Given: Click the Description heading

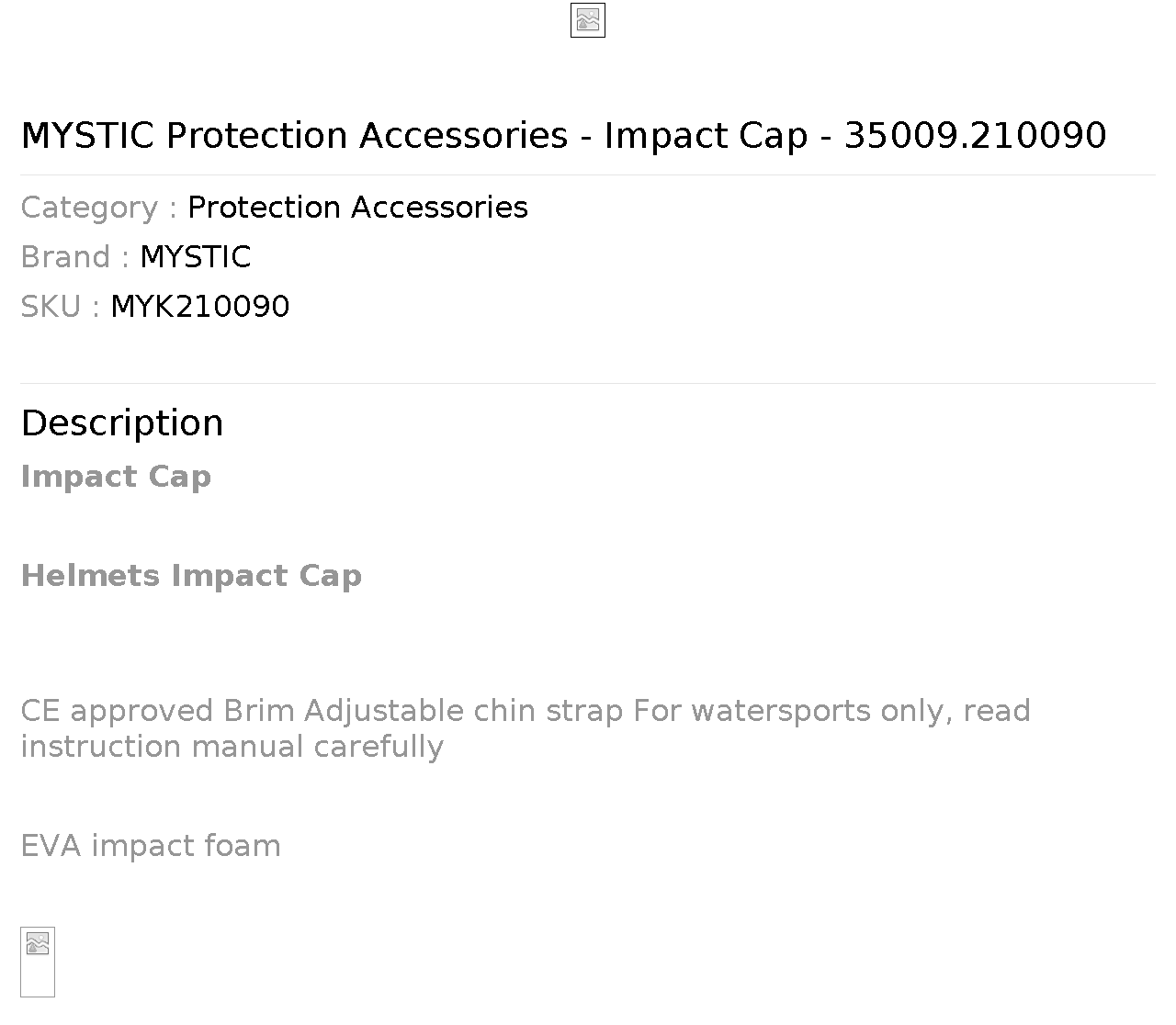Looking at the screenshot, I should 122,422.
